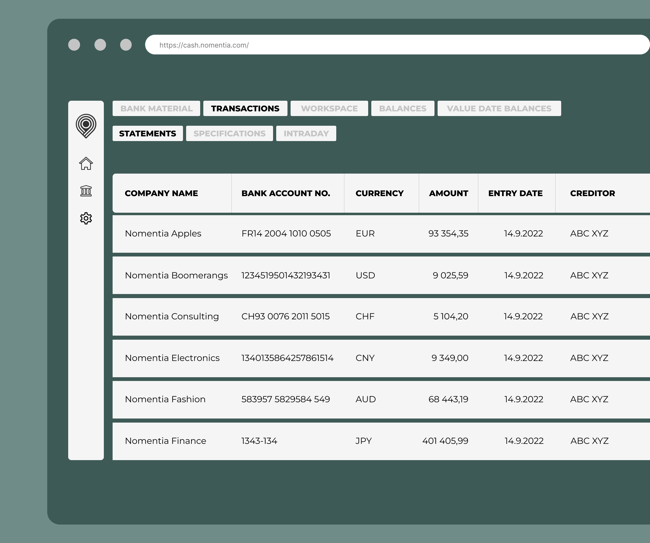Viewport: 650px width, 543px height.
Task: Select the Nomentia Fashion company name
Action: (165, 400)
